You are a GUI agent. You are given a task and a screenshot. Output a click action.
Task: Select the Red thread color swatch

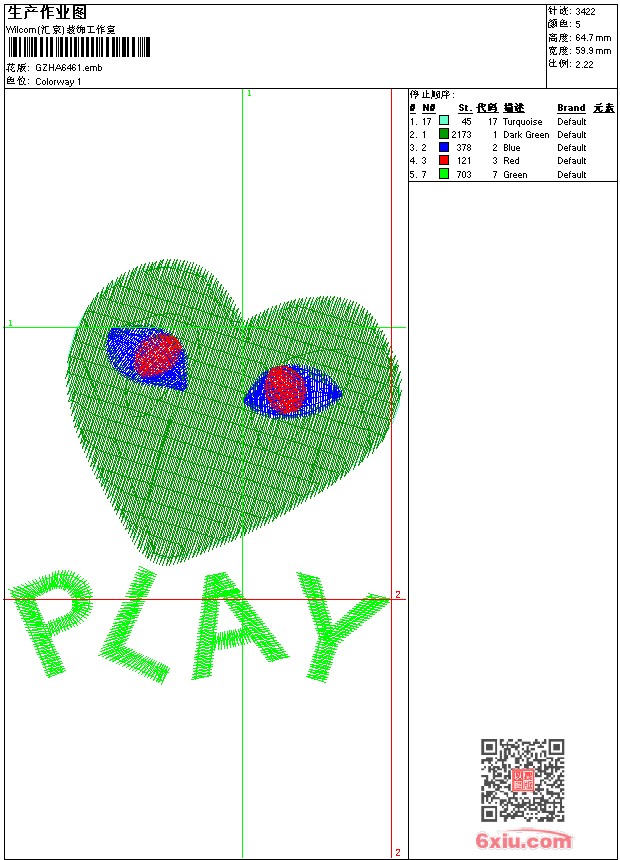pos(444,160)
